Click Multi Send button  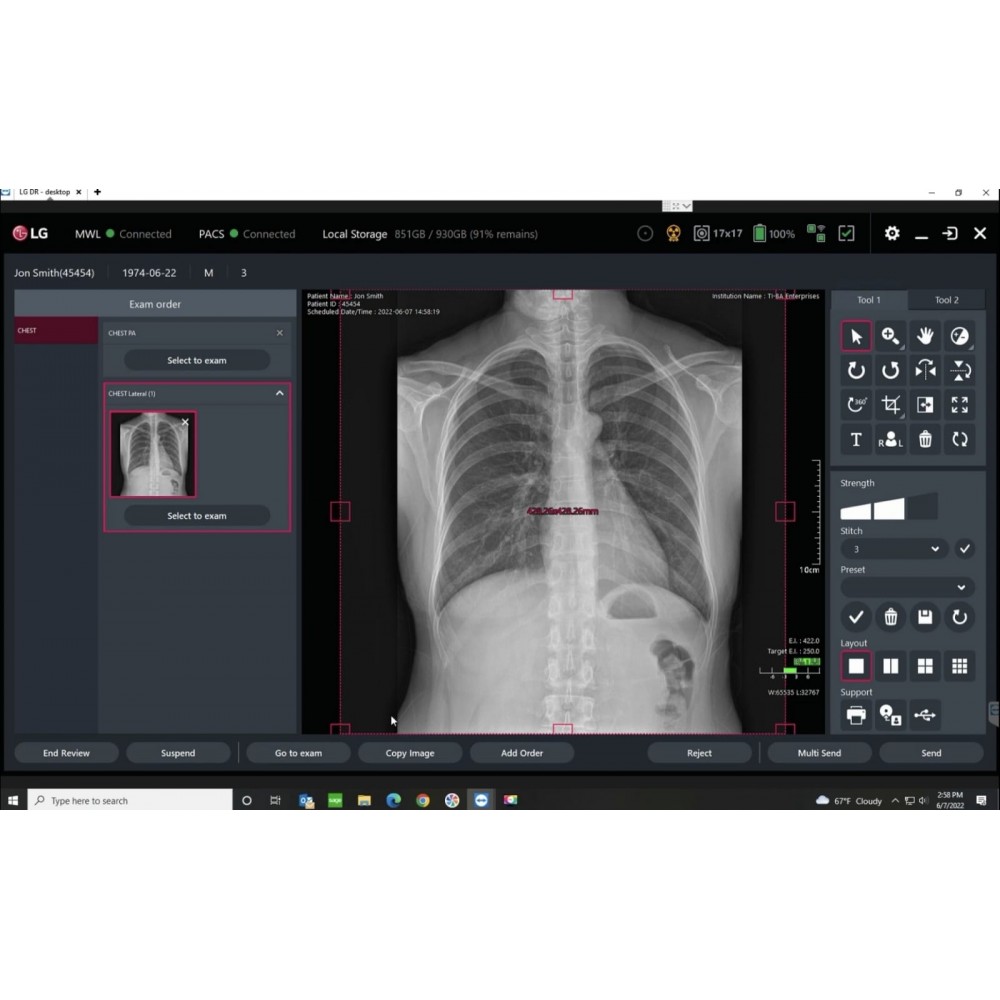point(820,753)
